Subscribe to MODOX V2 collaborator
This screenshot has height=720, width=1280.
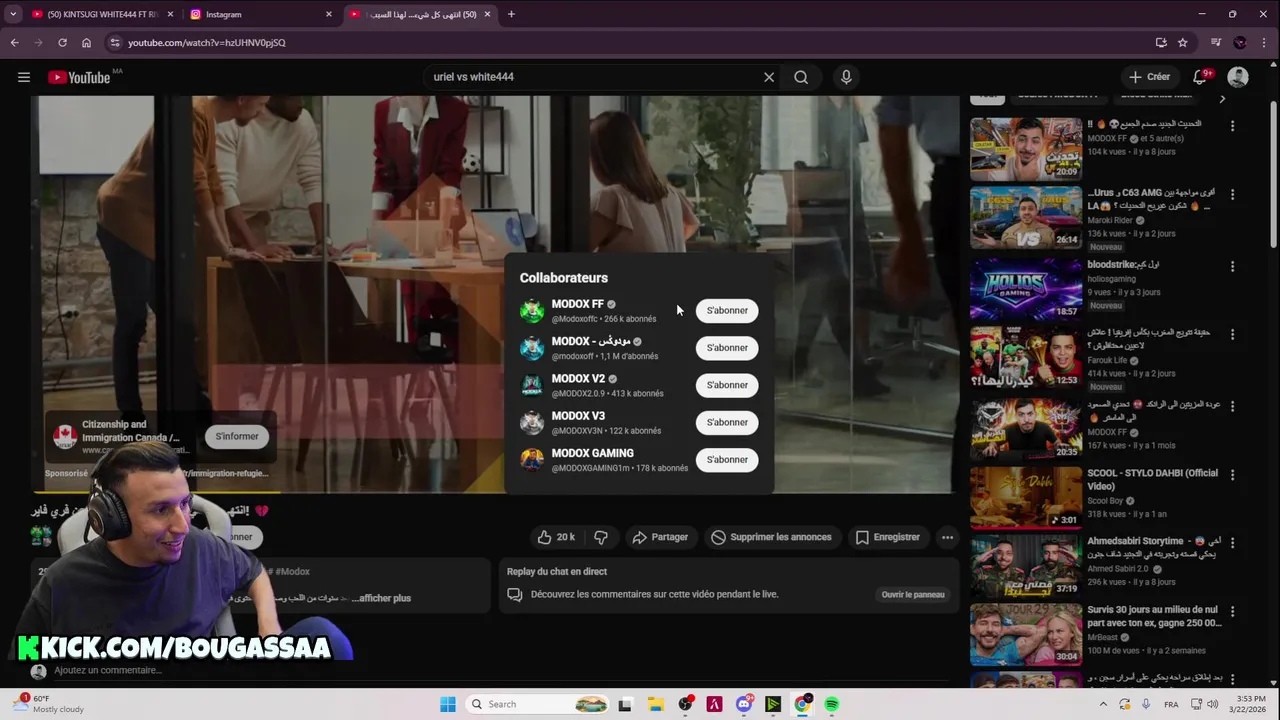click(727, 385)
